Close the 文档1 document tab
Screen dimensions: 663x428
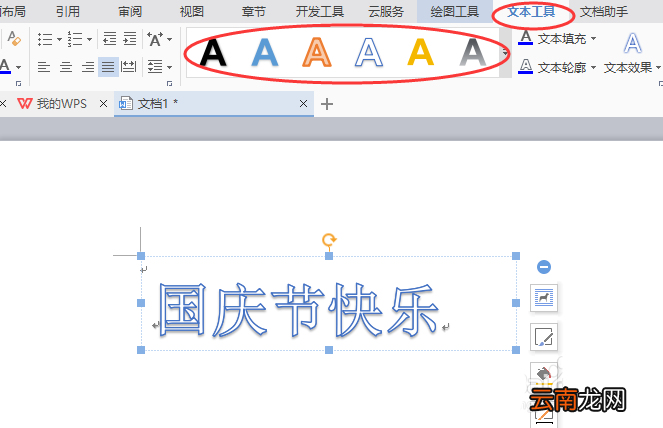tap(303, 104)
